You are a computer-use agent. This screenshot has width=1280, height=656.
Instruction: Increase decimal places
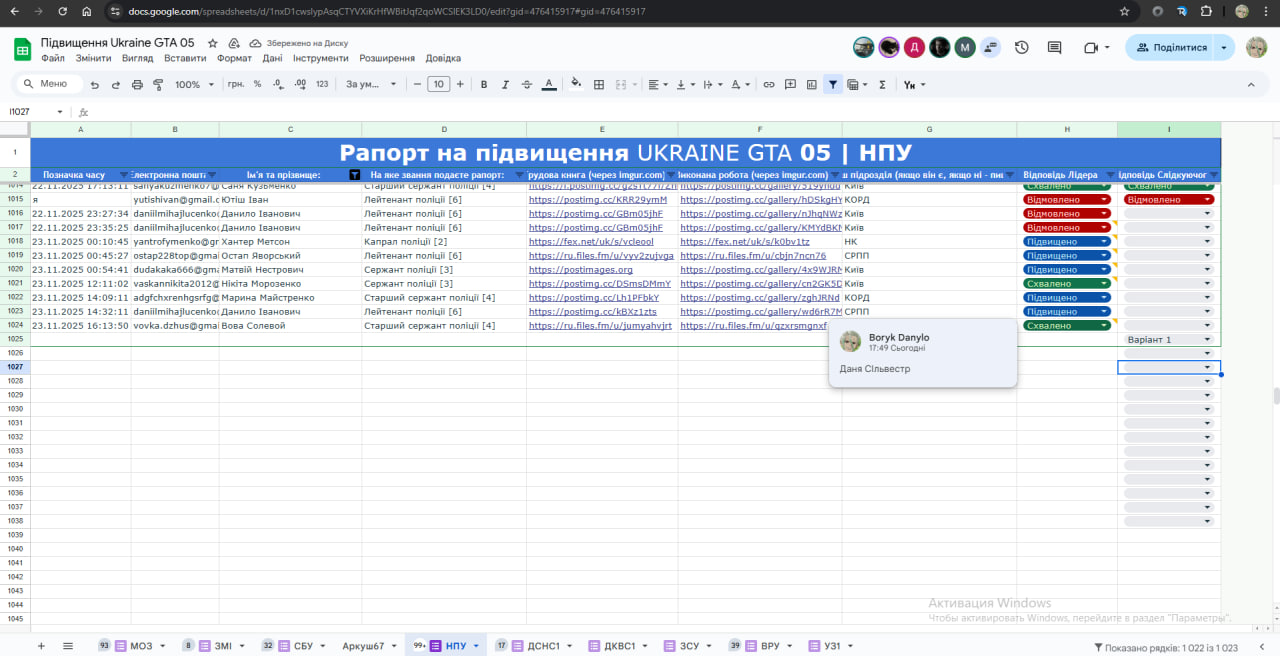tap(299, 85)
